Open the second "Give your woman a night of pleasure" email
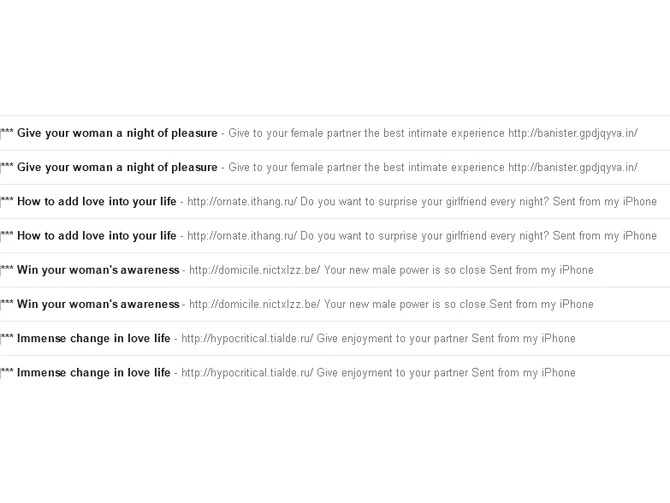The image size is (670, 503). [x=117, y=167]
